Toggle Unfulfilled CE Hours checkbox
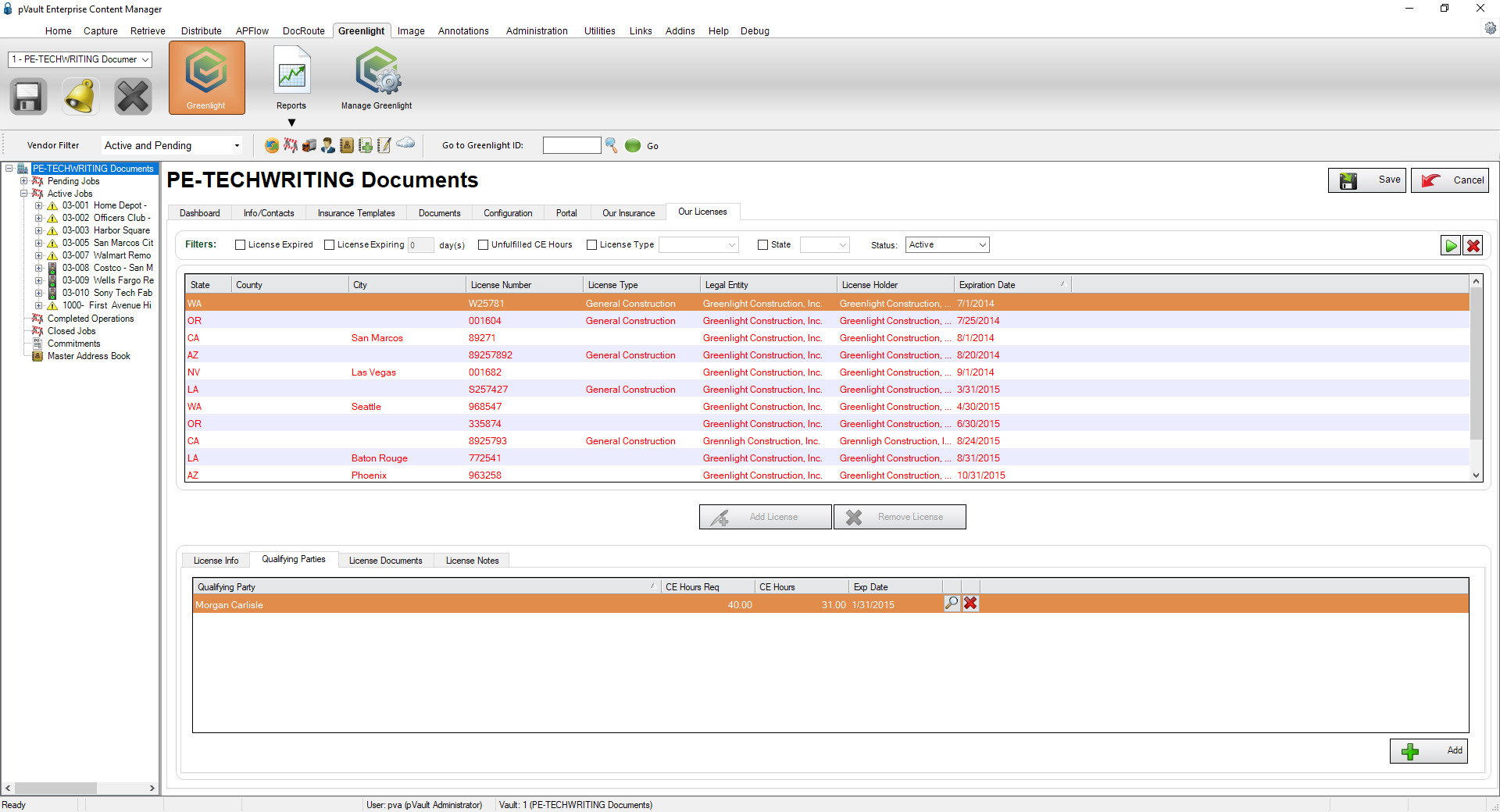The height and width of the screenshot is (812, 1500). (x=483, y=245)
